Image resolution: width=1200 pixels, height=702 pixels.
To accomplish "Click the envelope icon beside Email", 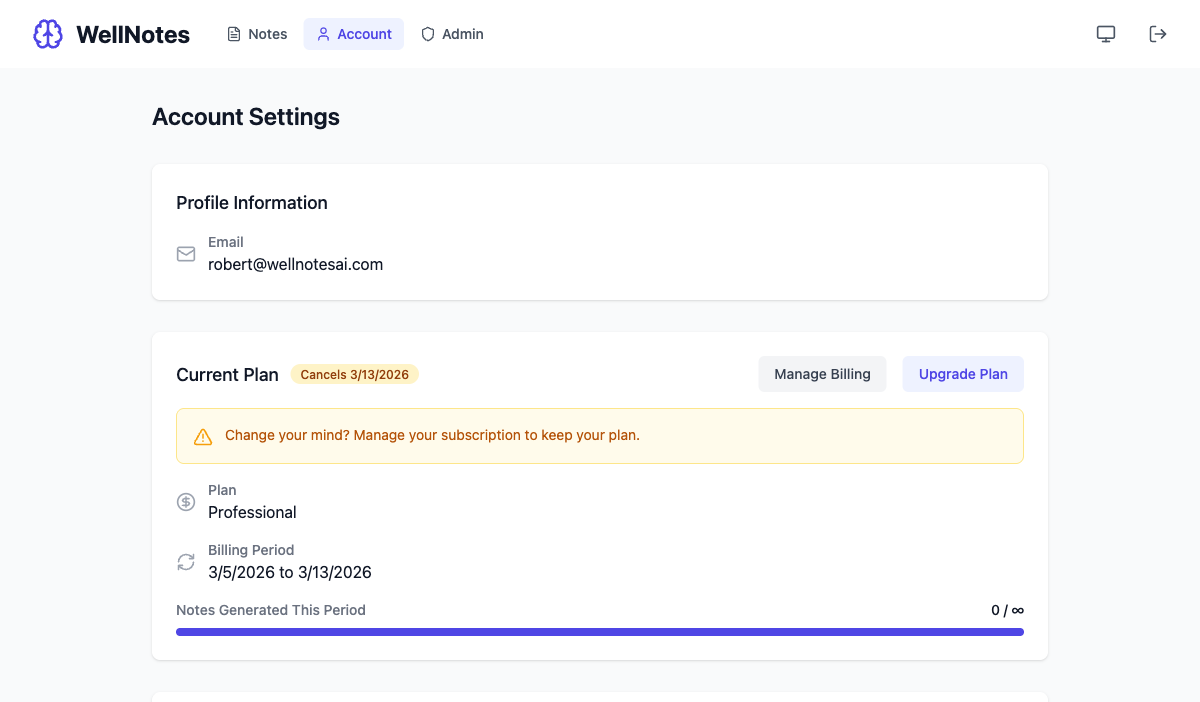I will [186, 254].
